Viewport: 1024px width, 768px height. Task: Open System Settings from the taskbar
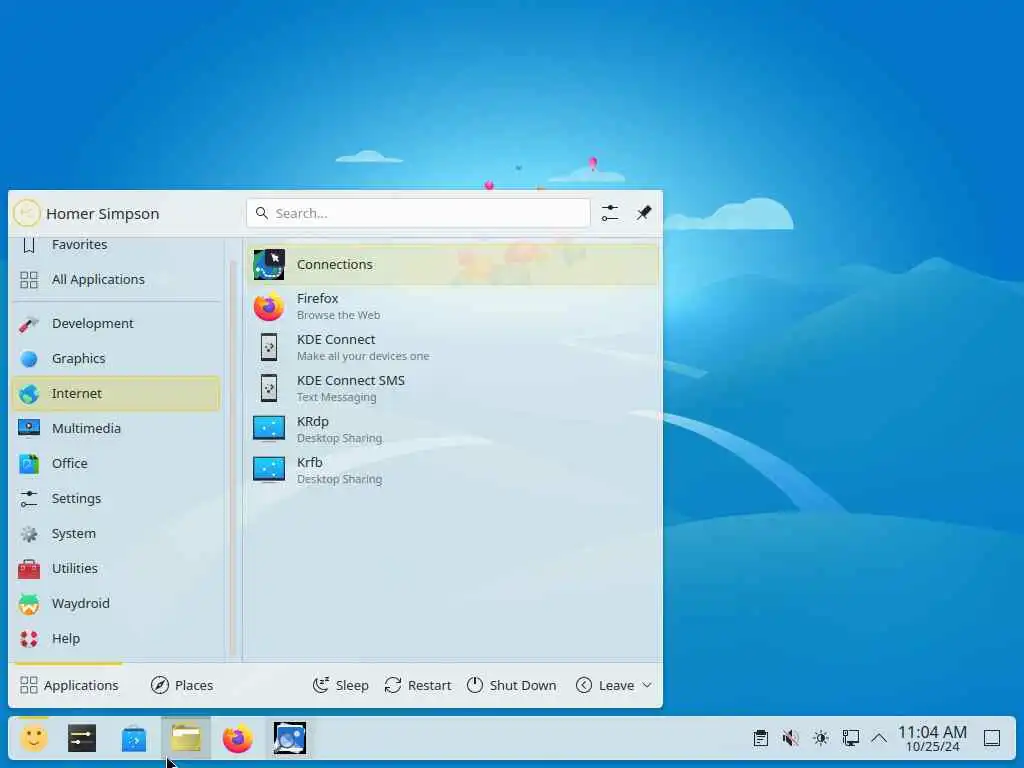[82, 739]
